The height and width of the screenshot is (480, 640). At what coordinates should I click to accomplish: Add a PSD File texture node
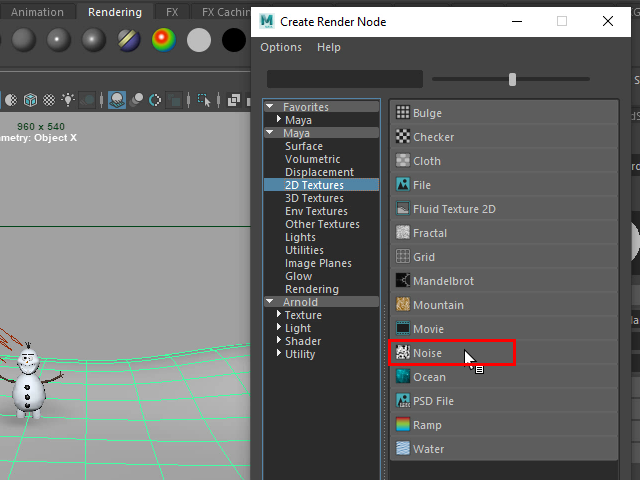(x=433, y=401)
